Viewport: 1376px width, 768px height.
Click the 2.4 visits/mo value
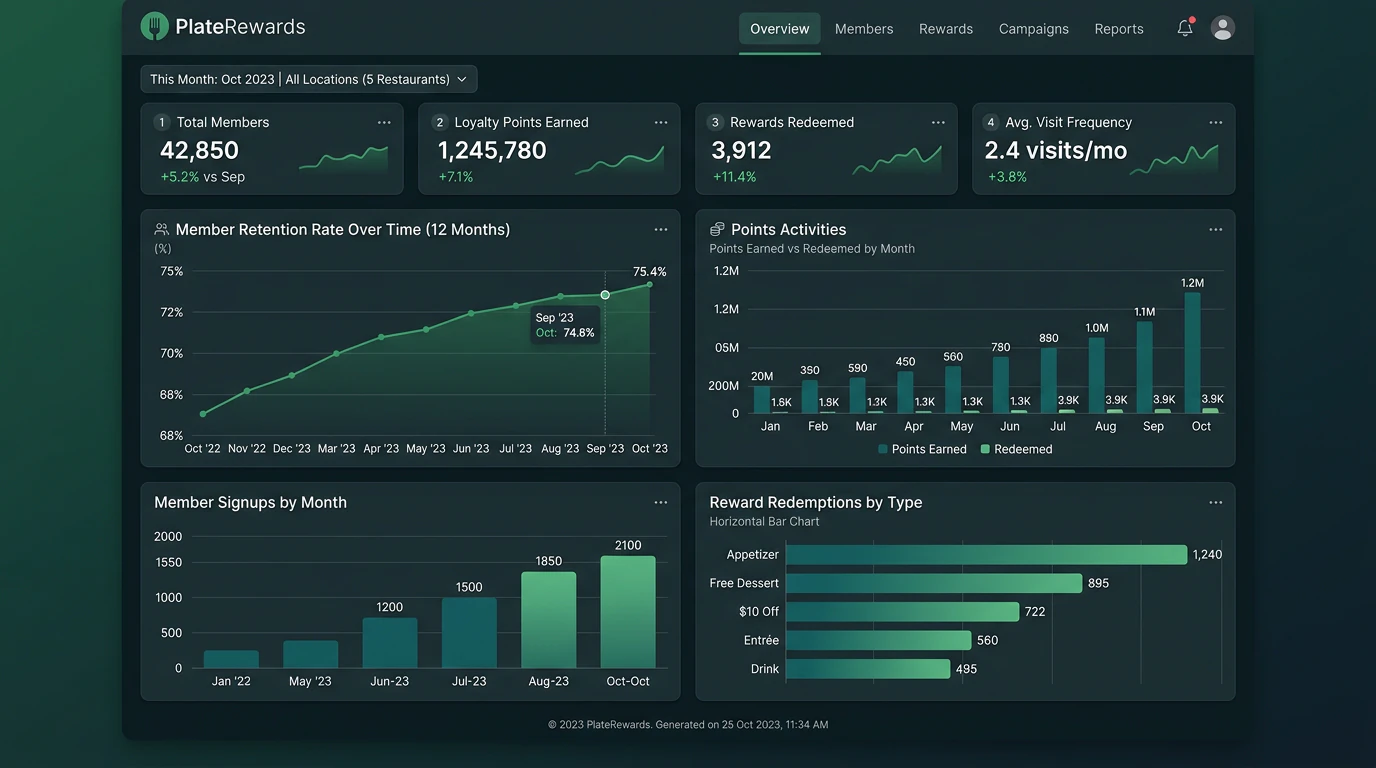1056,150
